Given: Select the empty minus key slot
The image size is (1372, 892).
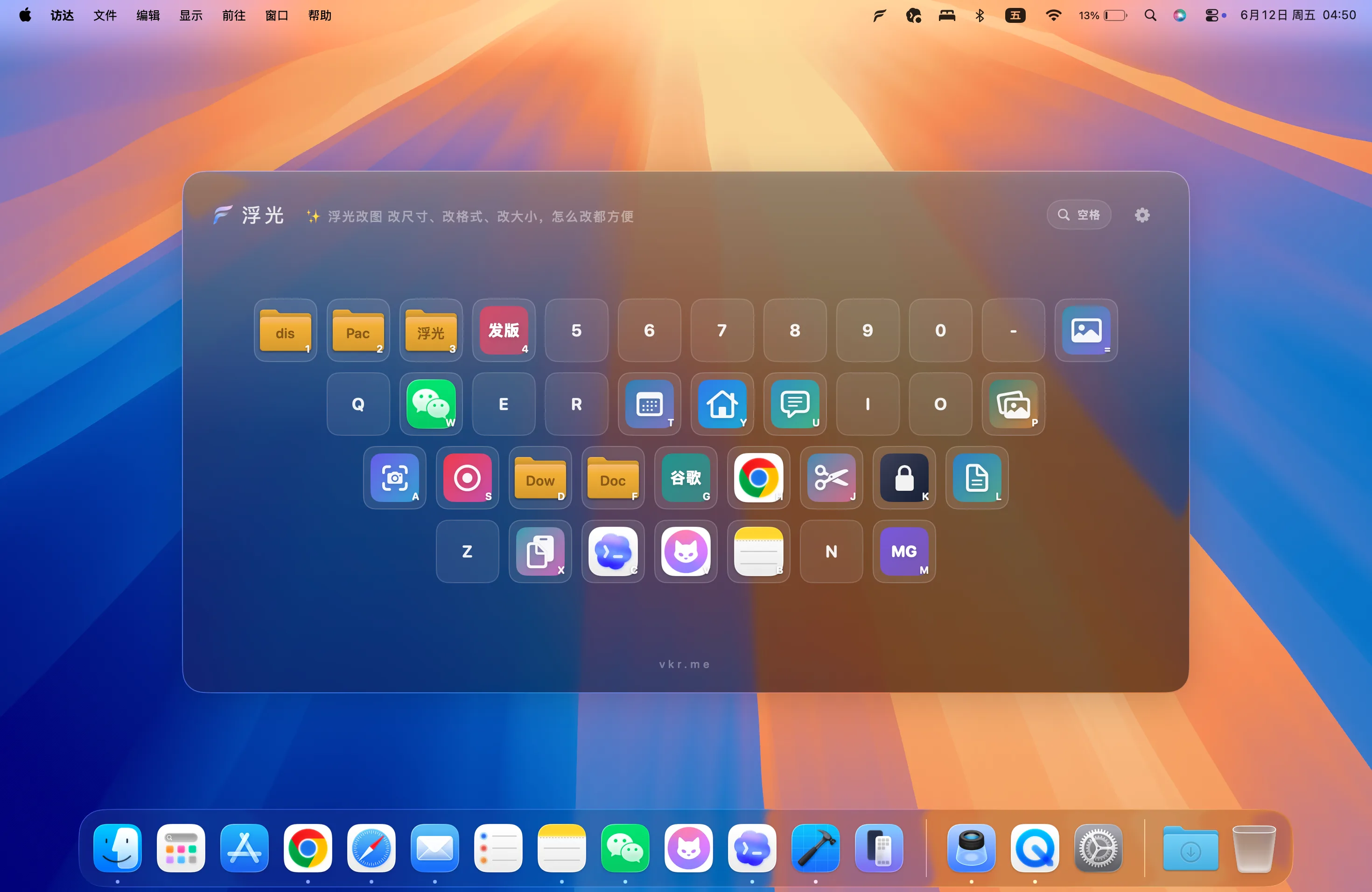Looking at the screenshot, I should pos(1014,330).
